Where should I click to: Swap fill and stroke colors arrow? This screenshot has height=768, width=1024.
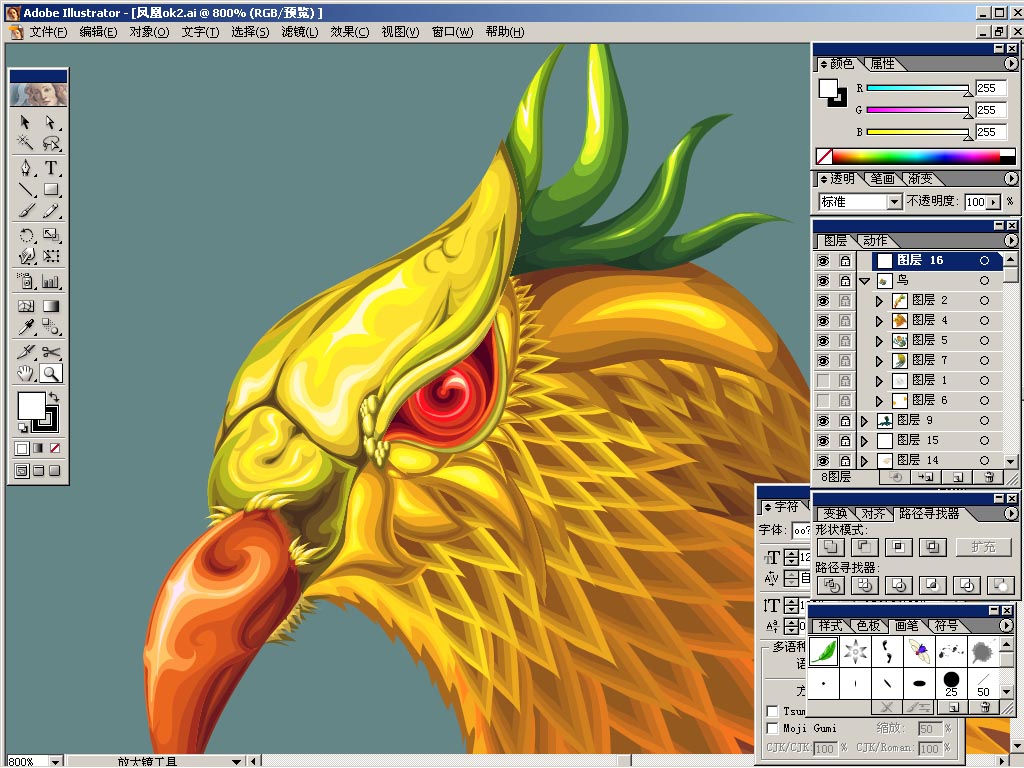pos(54,396)
